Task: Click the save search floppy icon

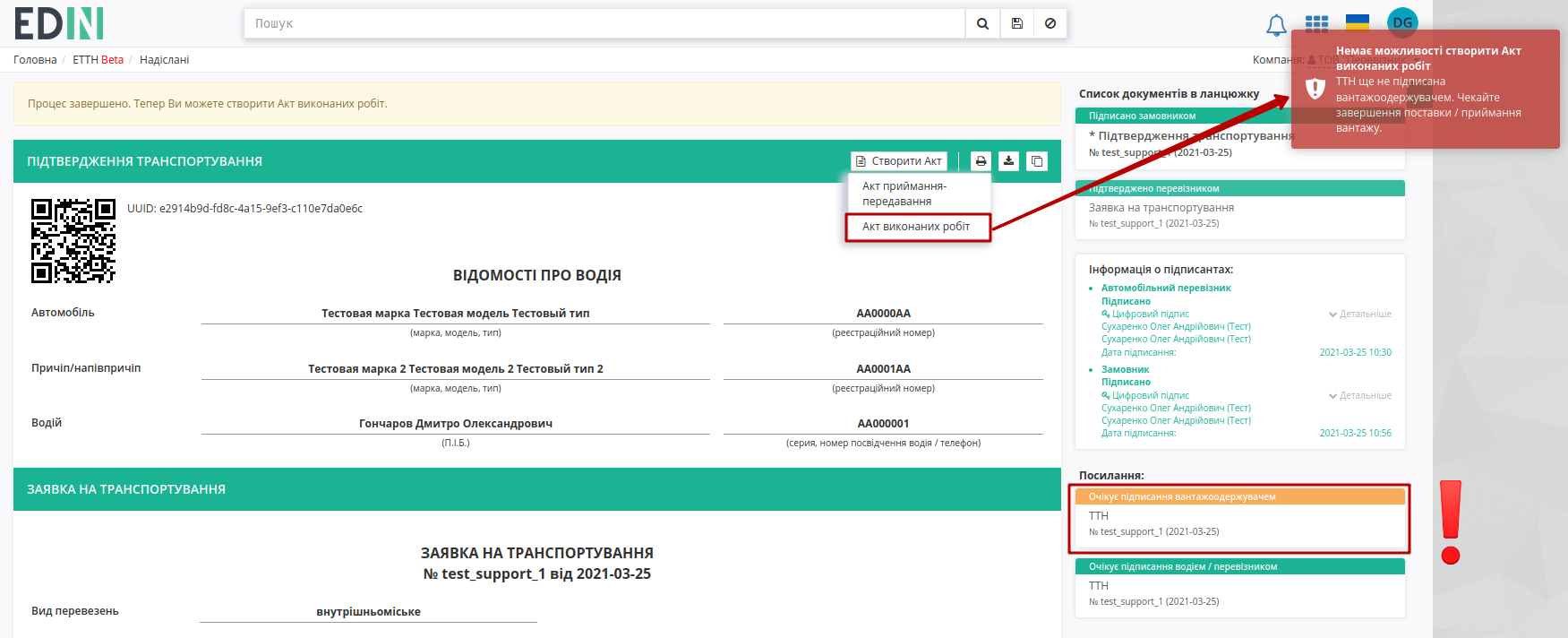Action: (1017, 24)
